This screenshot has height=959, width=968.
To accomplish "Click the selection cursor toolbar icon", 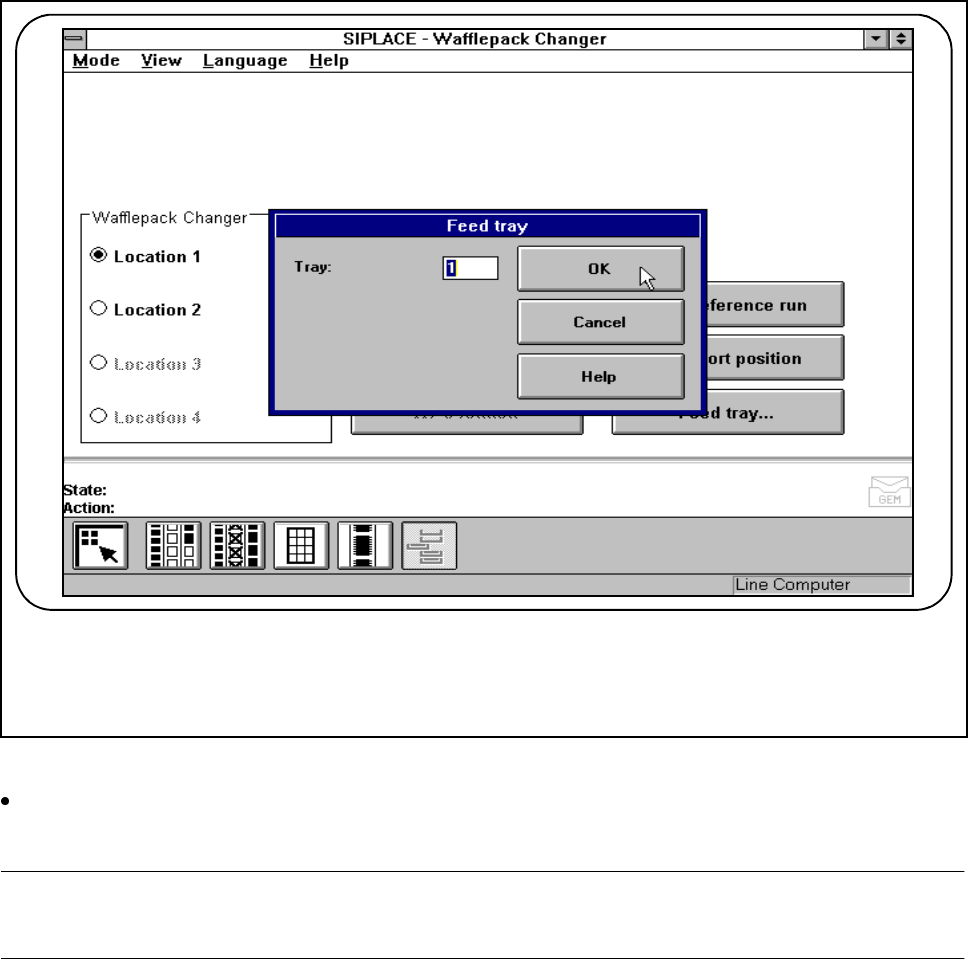I will point(101,545).
